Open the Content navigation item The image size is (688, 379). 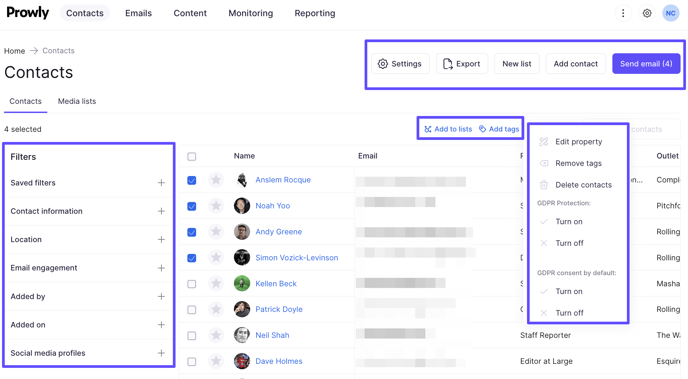point(190,13)
